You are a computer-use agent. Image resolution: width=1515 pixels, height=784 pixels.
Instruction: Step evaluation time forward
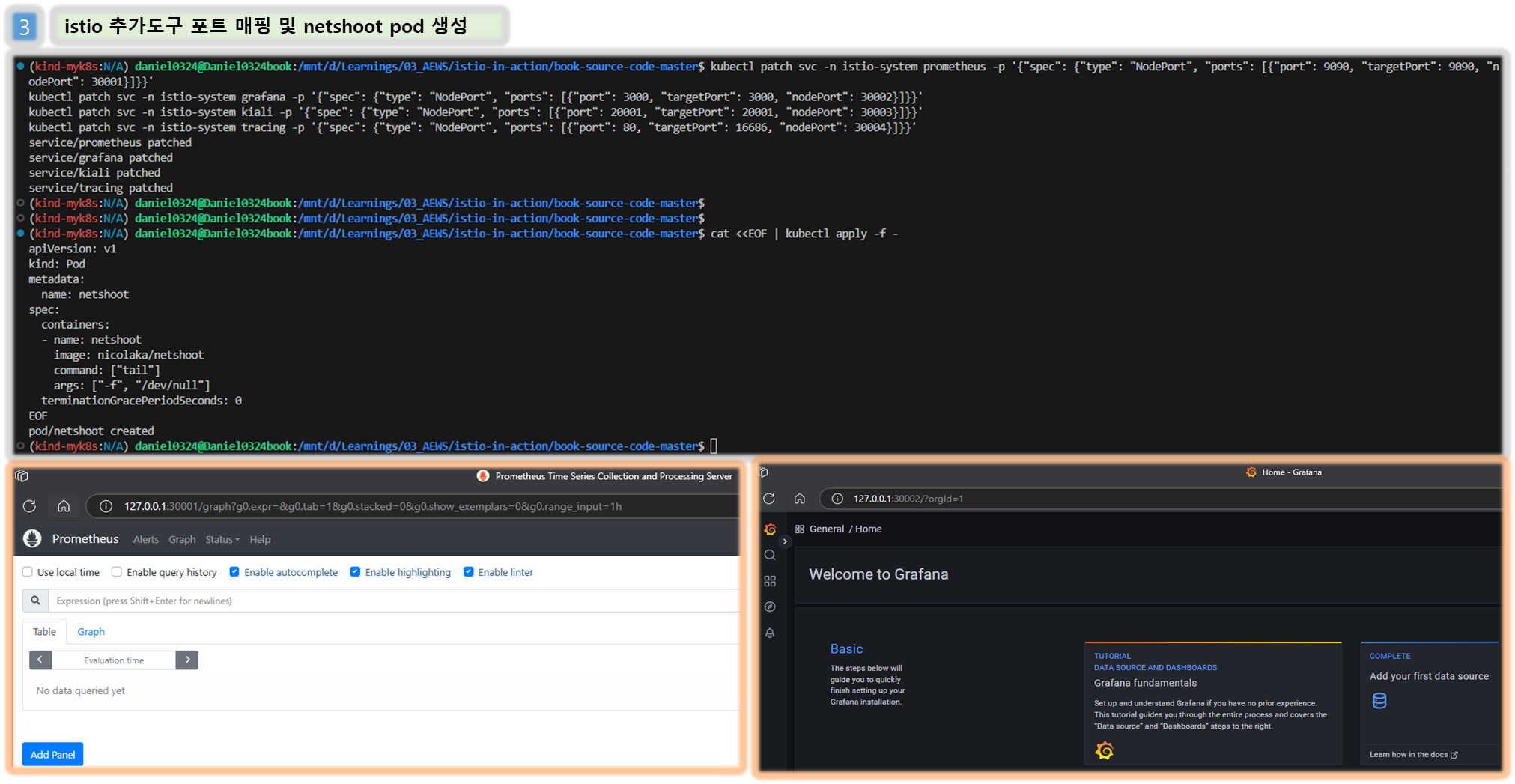point(187,660)
